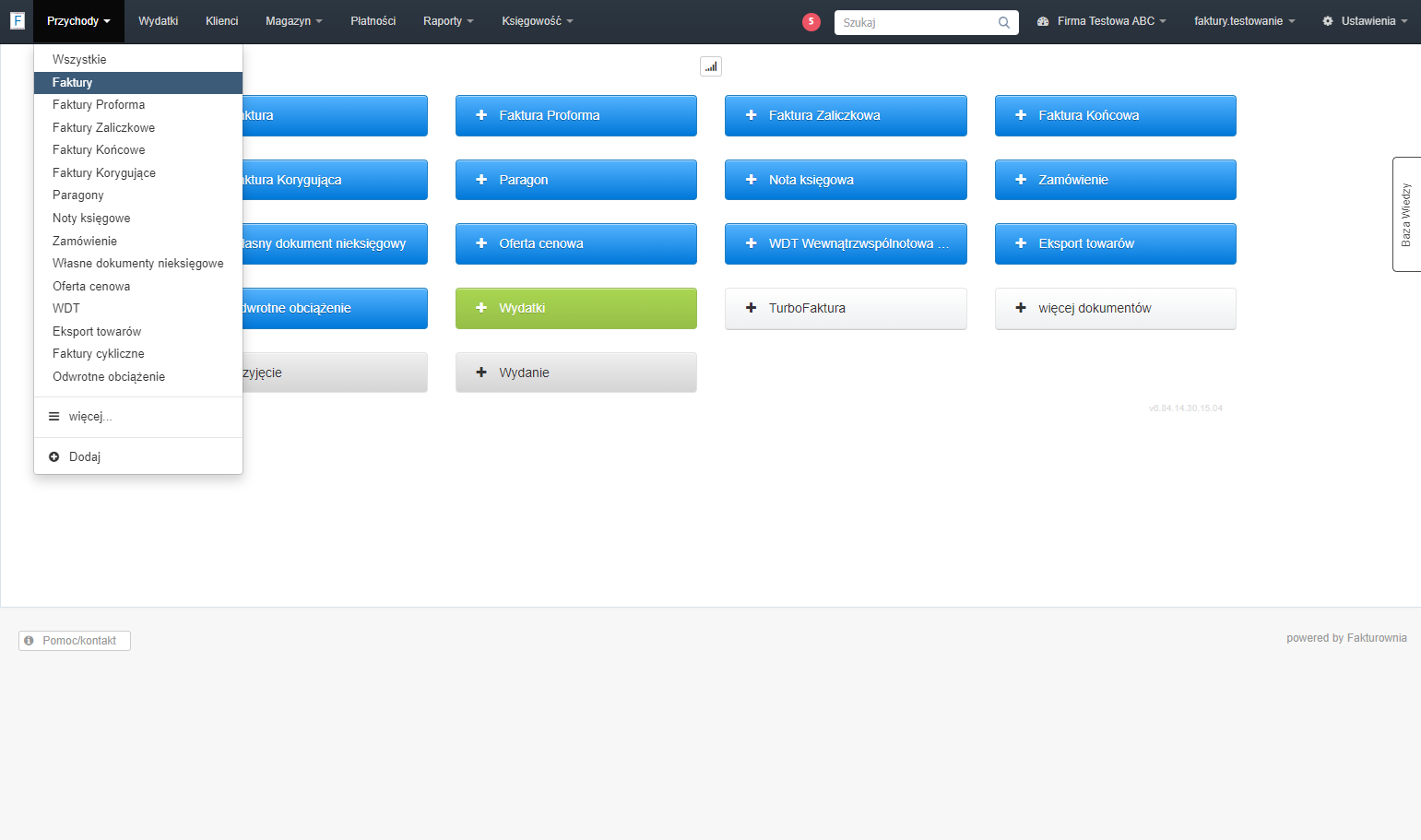Click the plus icon on Faktura Zaliczkowa button
Image resolution: width=1421 pixels, height=840 pixels.
[x=751, y=115]
